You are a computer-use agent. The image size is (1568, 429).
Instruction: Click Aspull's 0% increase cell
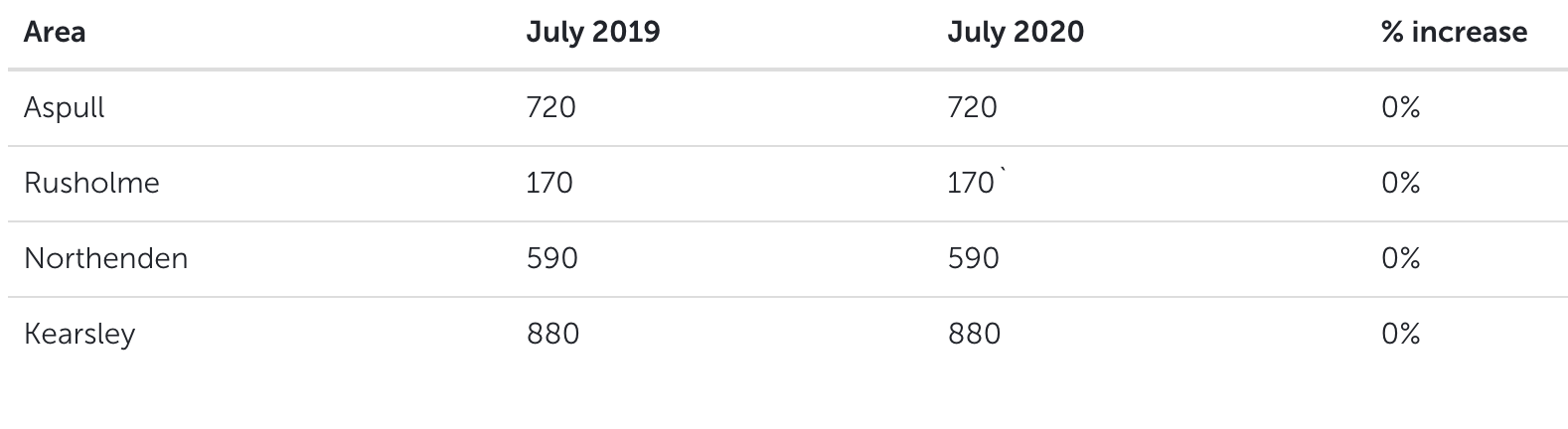tap(1400, 107)
